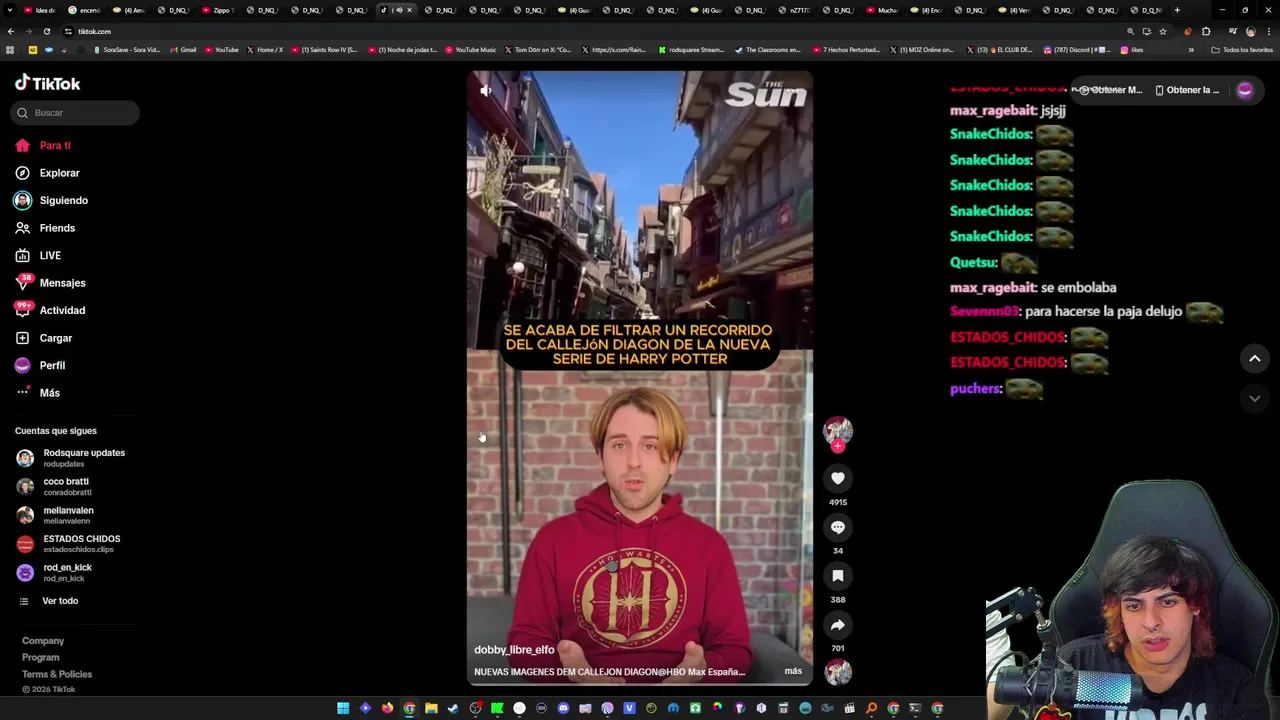
Task: Go to previous video with up chevron
Action: coord(1255,359)
